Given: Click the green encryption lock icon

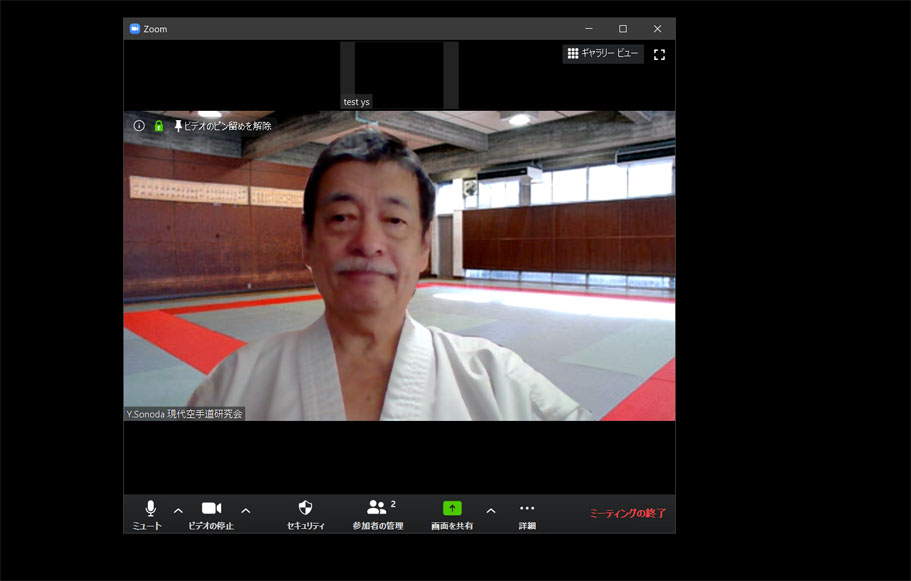Looking at the screenshot, I should click(x=158, y=126).
